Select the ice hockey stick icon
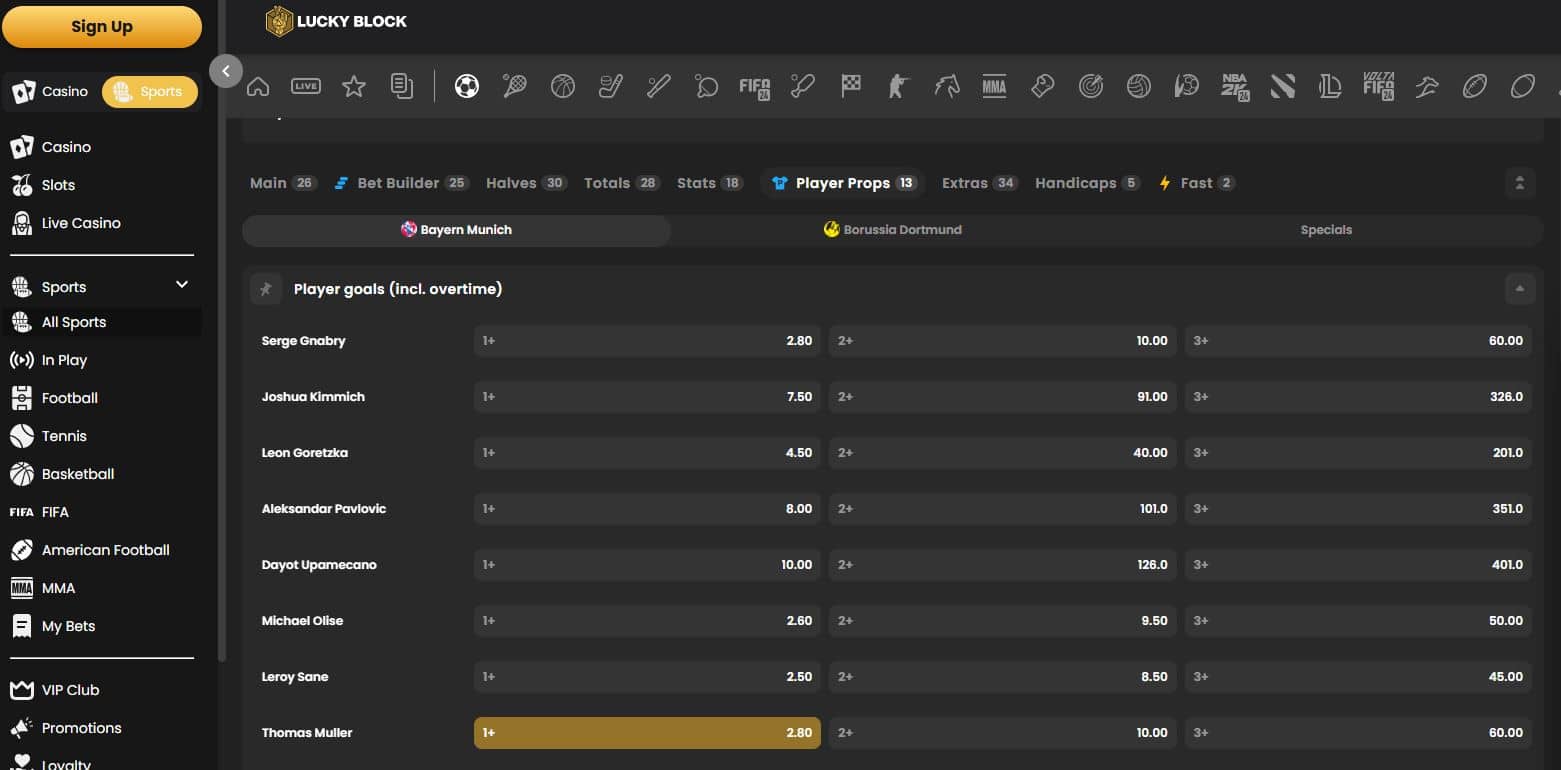This screenshot has width=1561, height=770. click(x=611, y=87)
